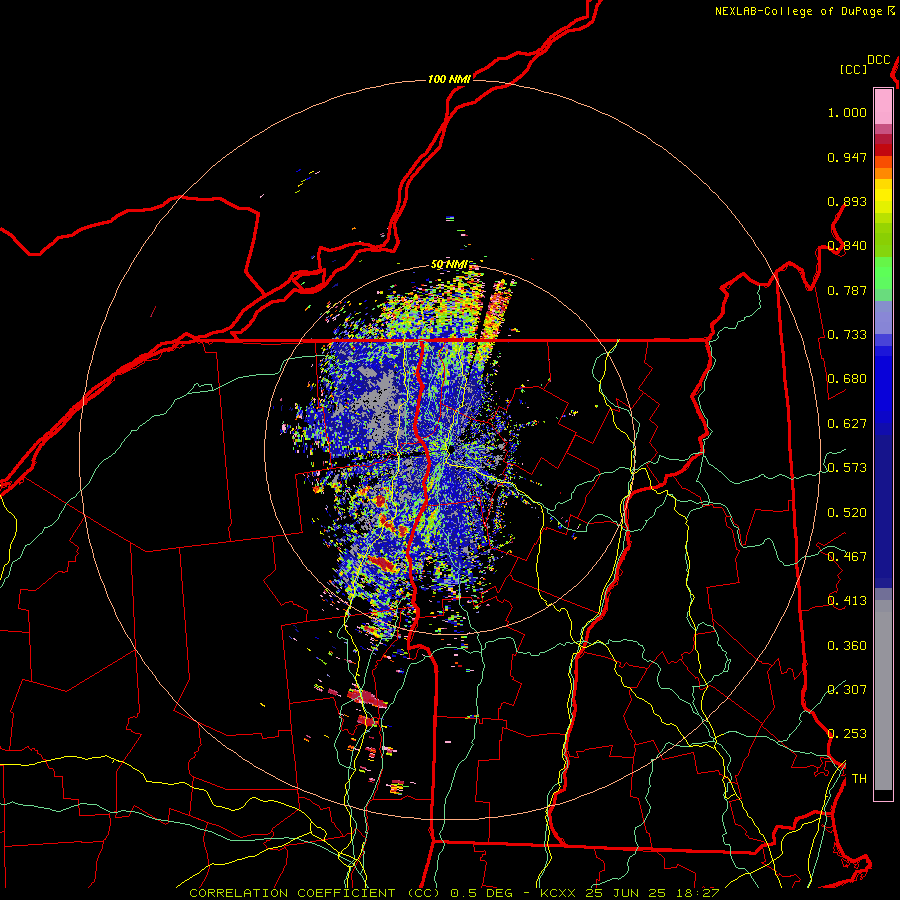Click the 0.360 scale value

click(847, 646)
